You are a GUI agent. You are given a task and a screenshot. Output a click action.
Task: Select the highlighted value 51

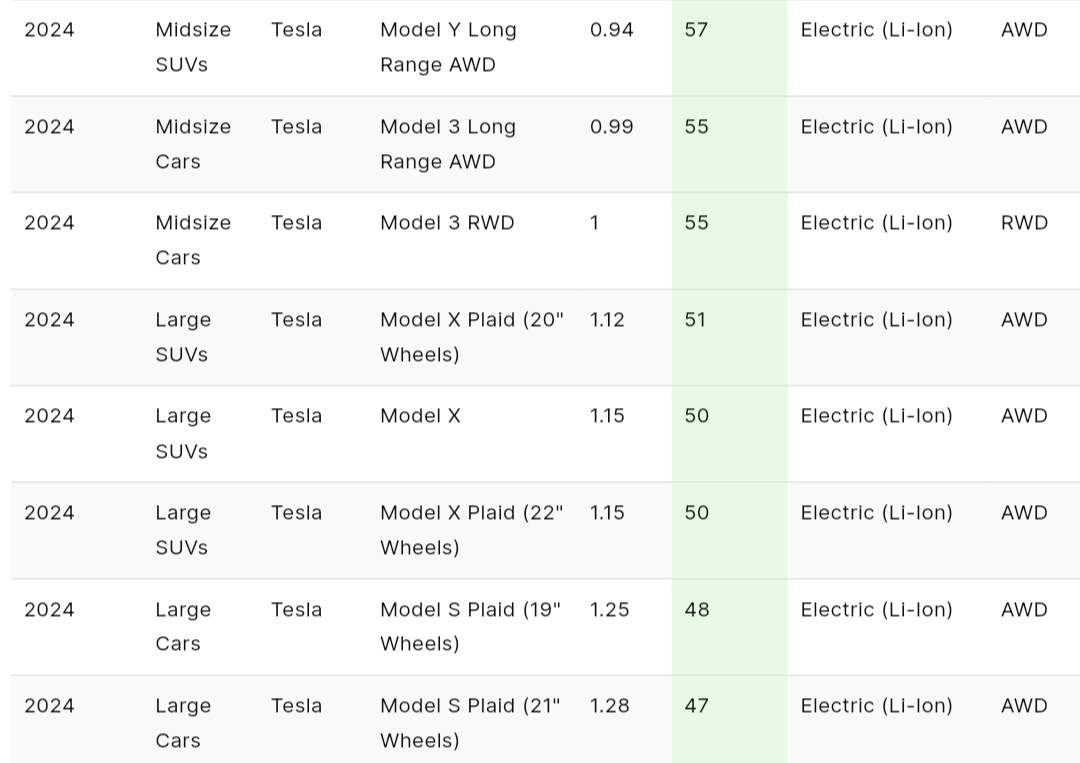point(696,320)
